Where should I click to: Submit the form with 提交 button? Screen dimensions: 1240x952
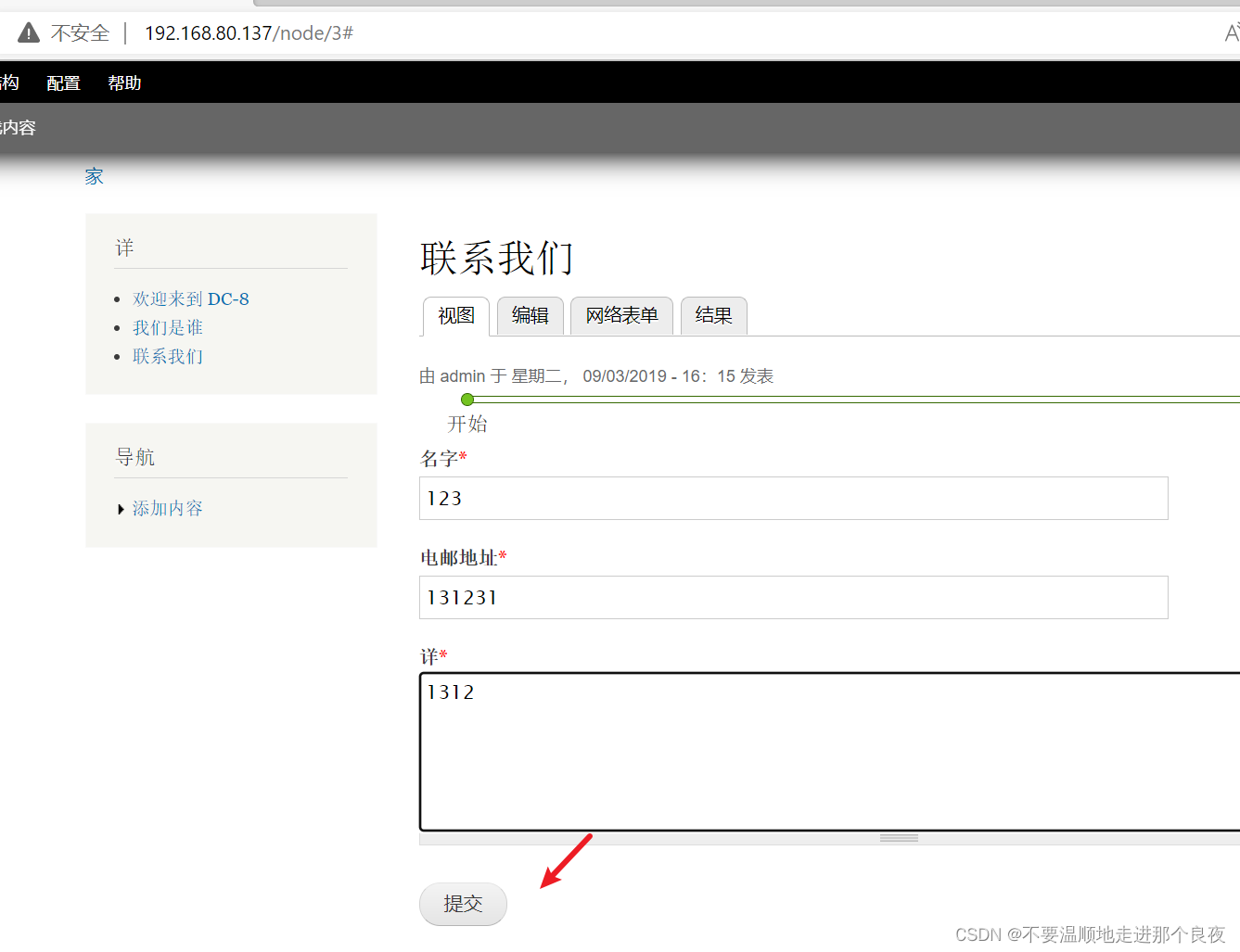tap(463, 904)
